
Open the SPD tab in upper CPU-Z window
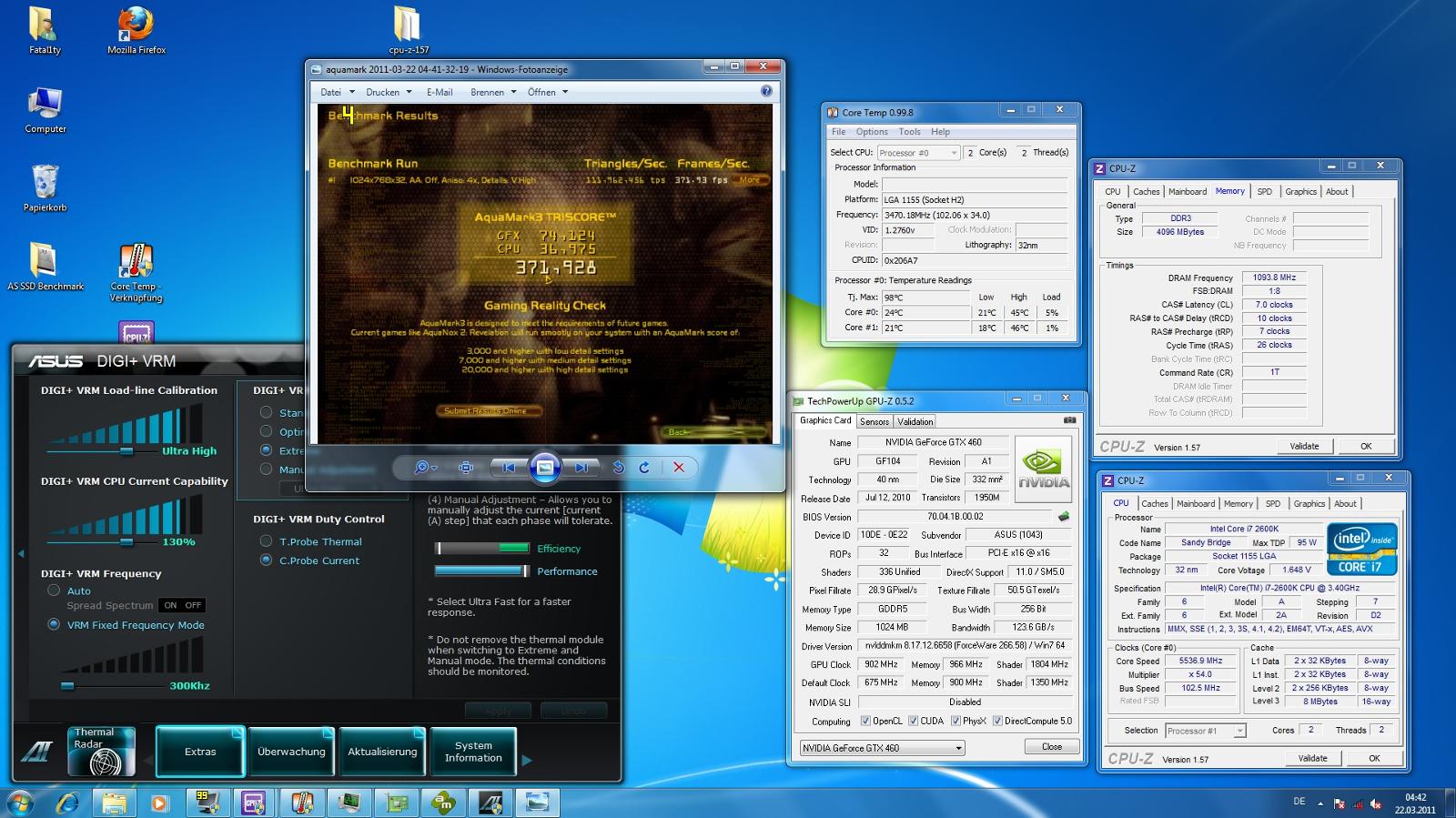(1265, 192)
